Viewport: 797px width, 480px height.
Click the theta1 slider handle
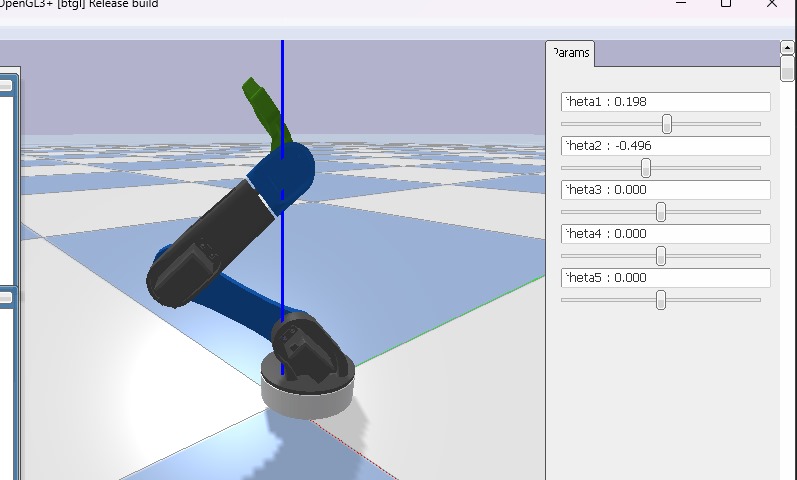667,124
